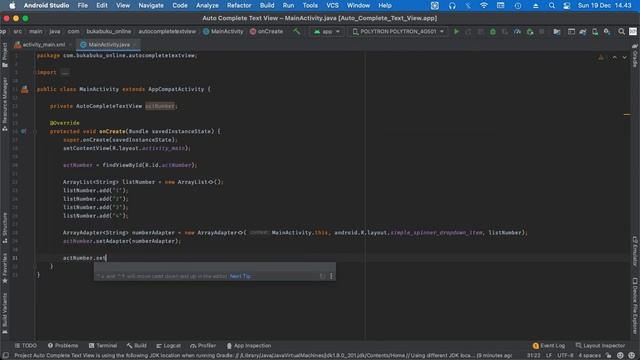Open the Build menu

267,5
